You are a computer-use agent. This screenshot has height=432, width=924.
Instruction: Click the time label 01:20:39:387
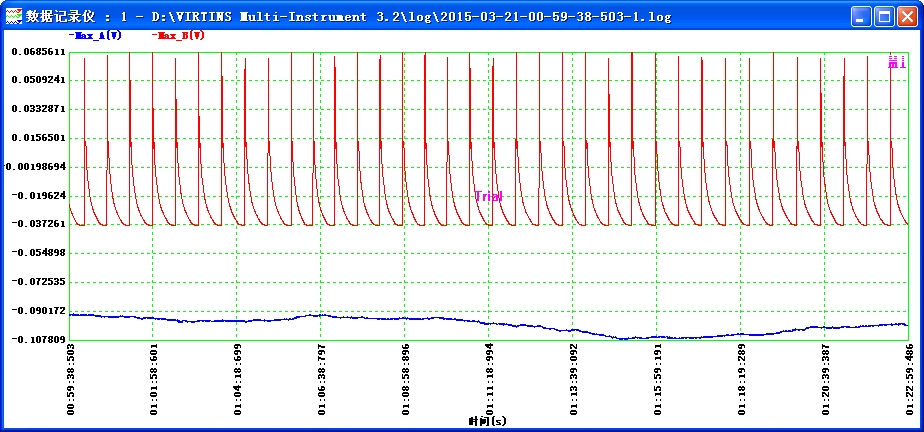click(x=824, y=380)
